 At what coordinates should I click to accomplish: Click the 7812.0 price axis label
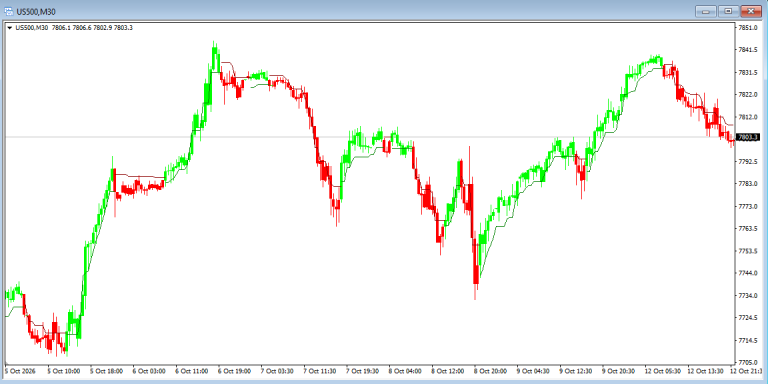748,117
